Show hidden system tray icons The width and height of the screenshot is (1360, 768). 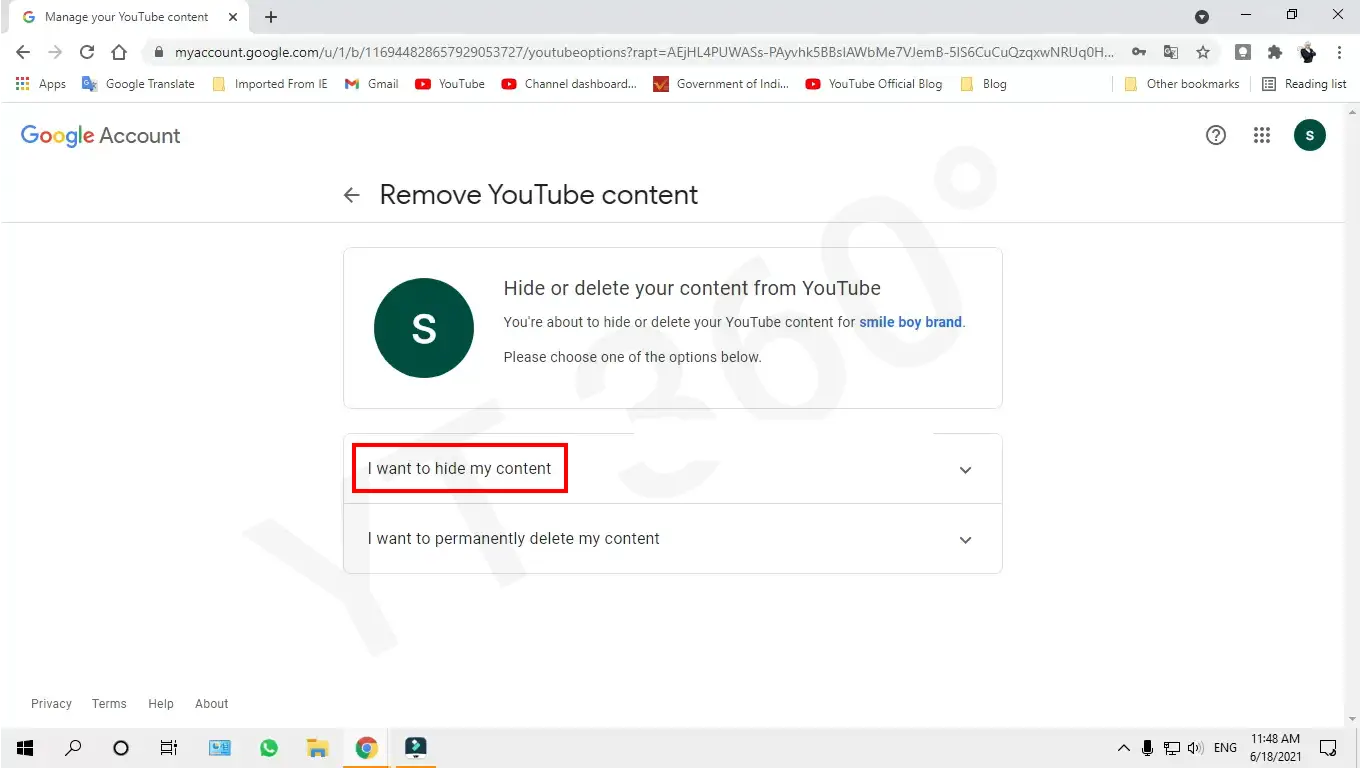click(x=1124, y=748)
